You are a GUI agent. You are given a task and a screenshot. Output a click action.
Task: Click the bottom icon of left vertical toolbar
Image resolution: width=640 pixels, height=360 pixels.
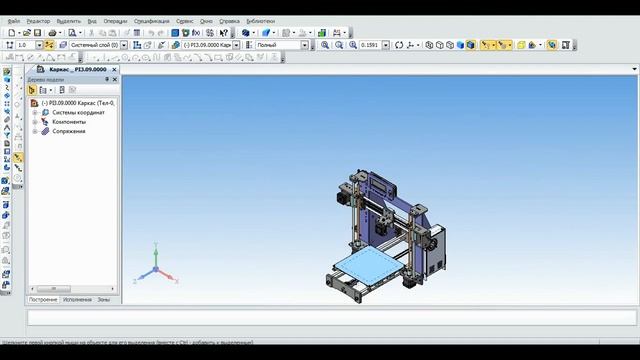pyautogui.click(x=6, y=284)
